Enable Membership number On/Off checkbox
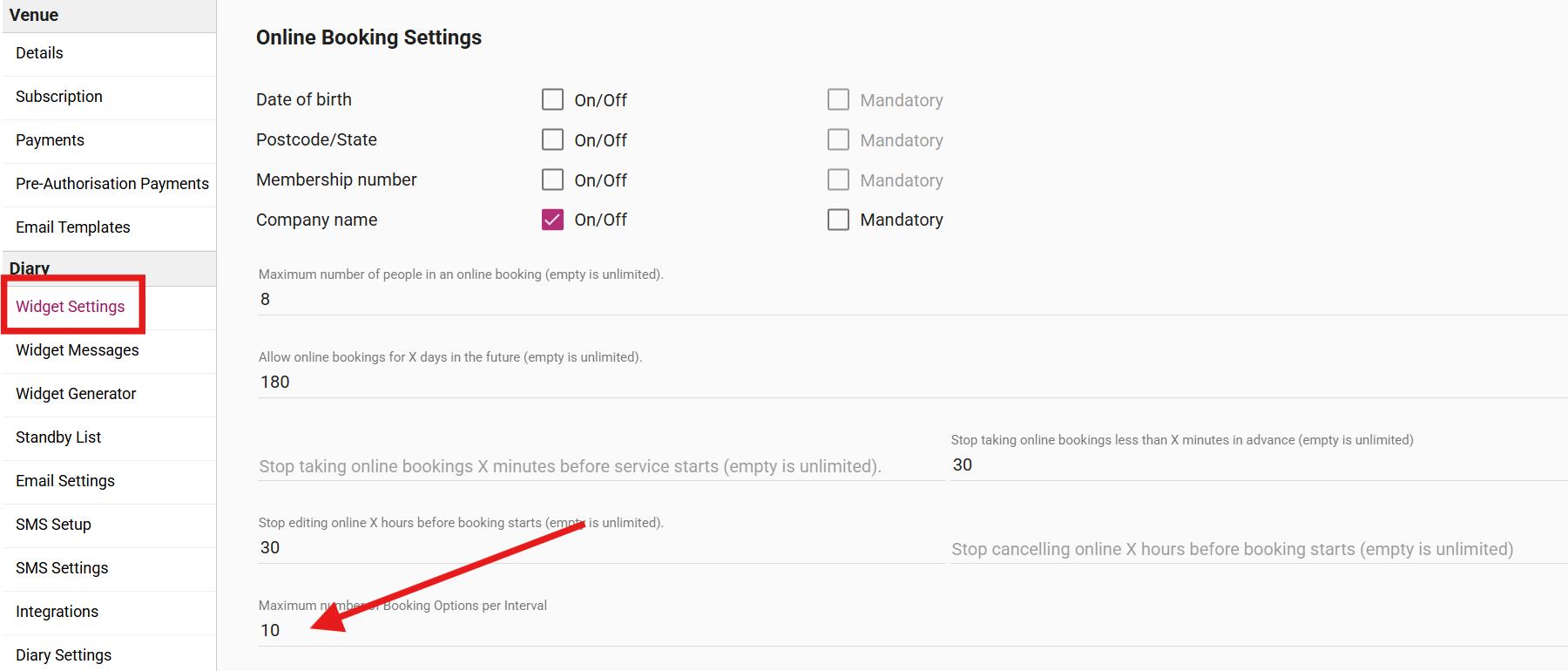This screenshot has height=671, width=1568. tap(552, 180)
